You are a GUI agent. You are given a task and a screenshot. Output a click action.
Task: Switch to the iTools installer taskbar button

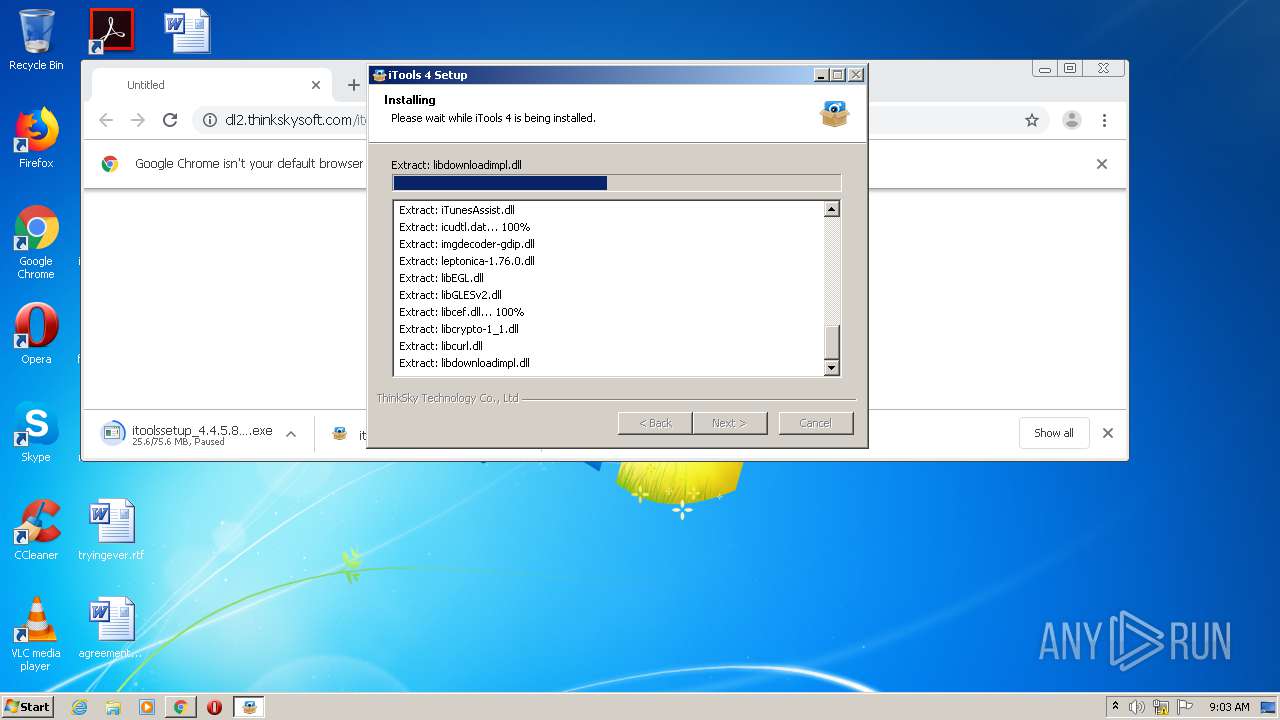click(x=249, y=707)
